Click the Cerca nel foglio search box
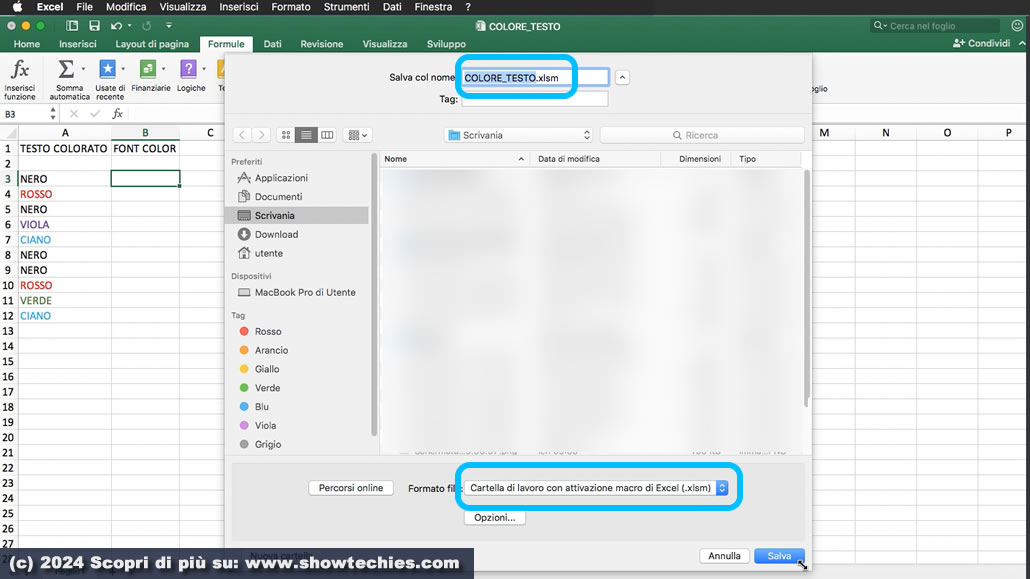Image resolution: width=1030 pixels, height=579 pixels. tap(934, 26)
